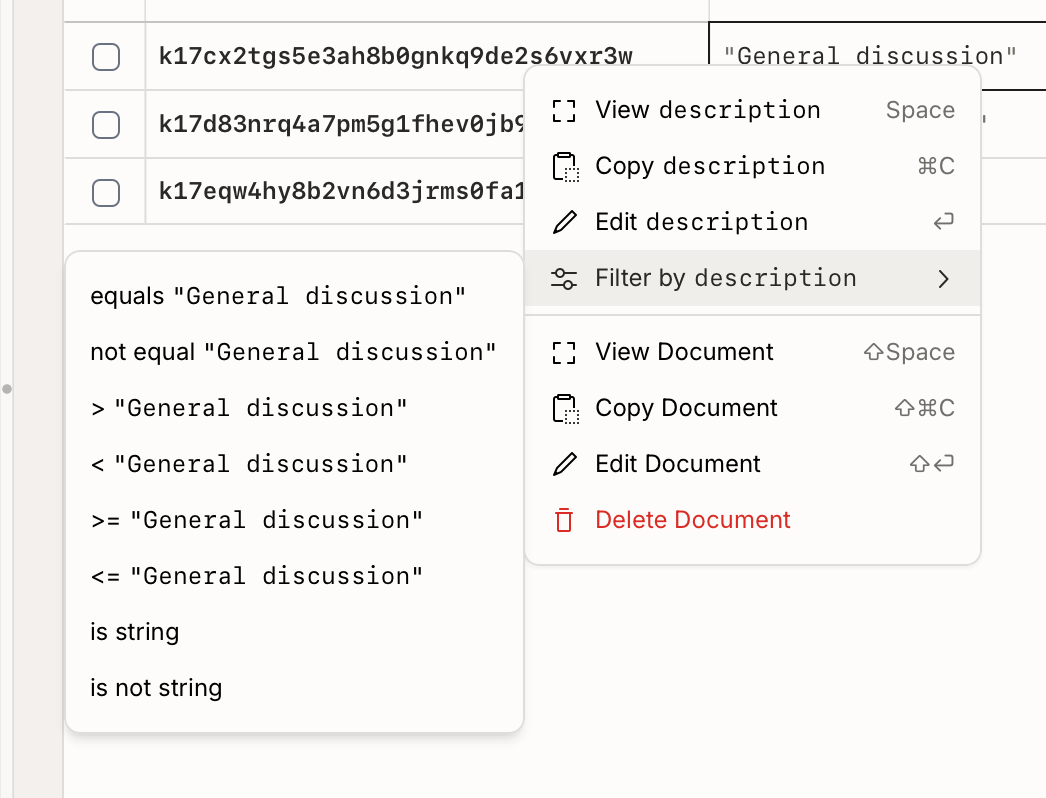Click the View description expand icon

[564, 110]
